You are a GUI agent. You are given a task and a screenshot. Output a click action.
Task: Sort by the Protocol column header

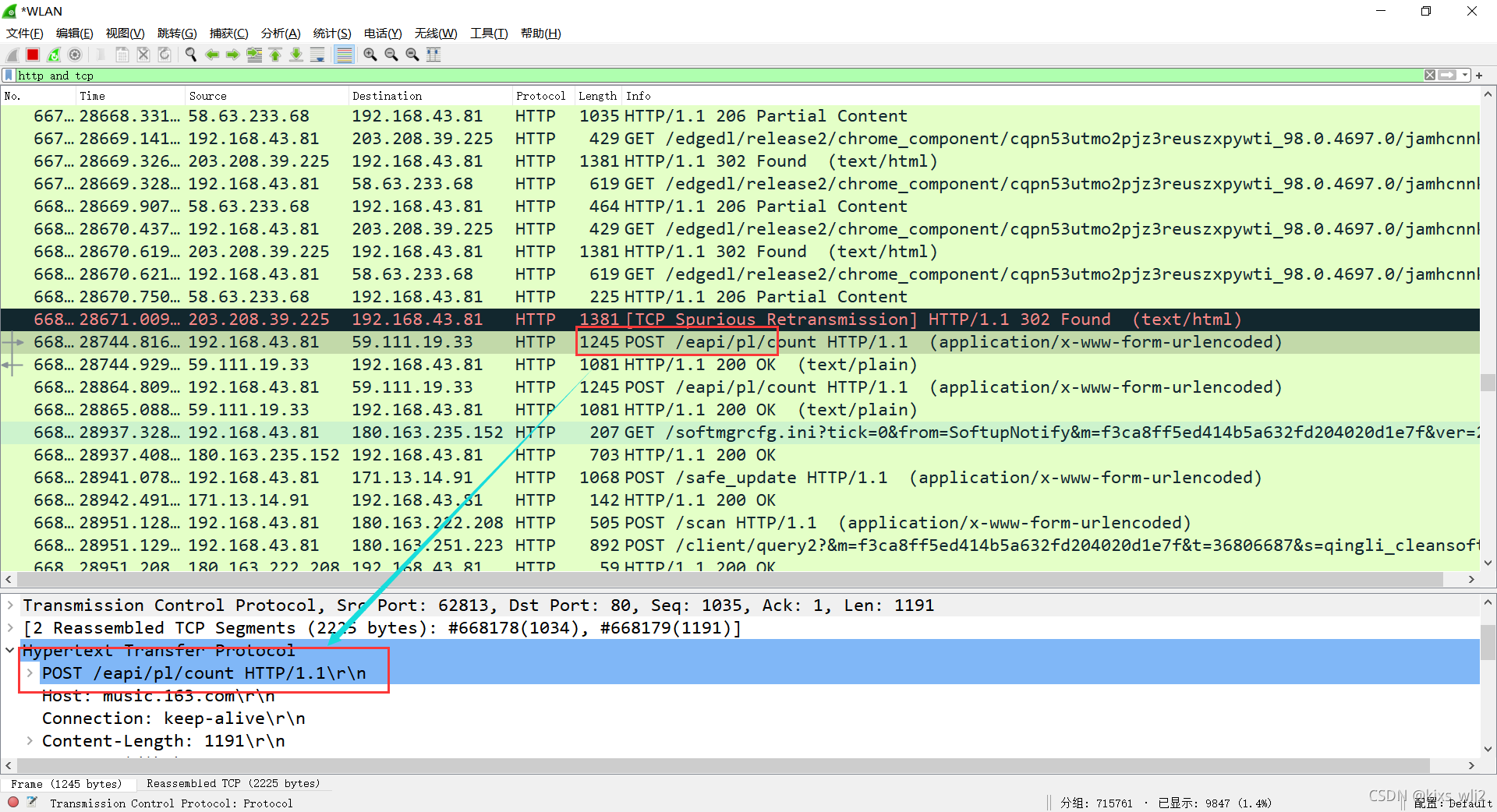[543, 96]
